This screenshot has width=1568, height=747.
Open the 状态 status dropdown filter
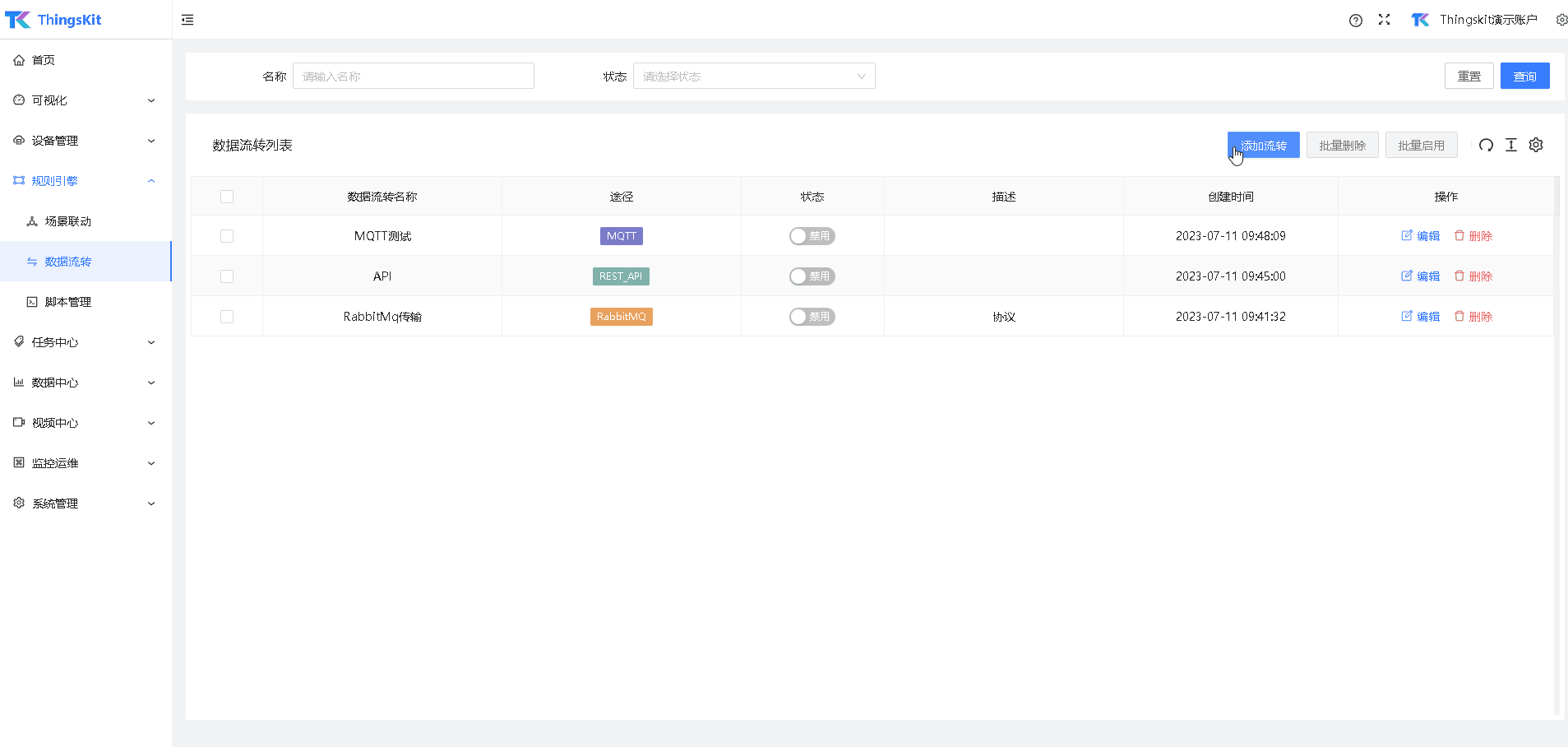[753, 77]
